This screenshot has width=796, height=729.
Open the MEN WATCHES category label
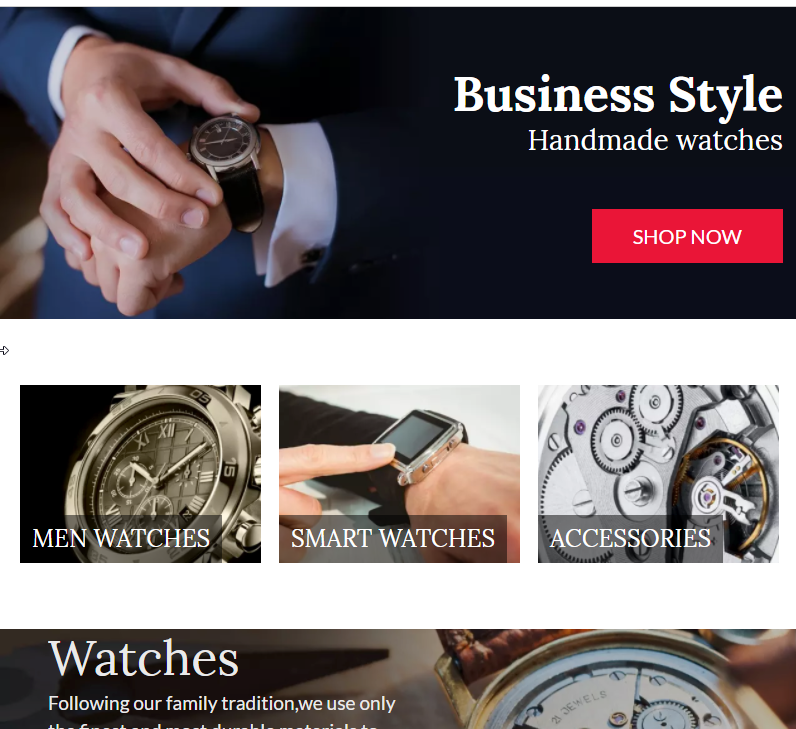point(121,538)
